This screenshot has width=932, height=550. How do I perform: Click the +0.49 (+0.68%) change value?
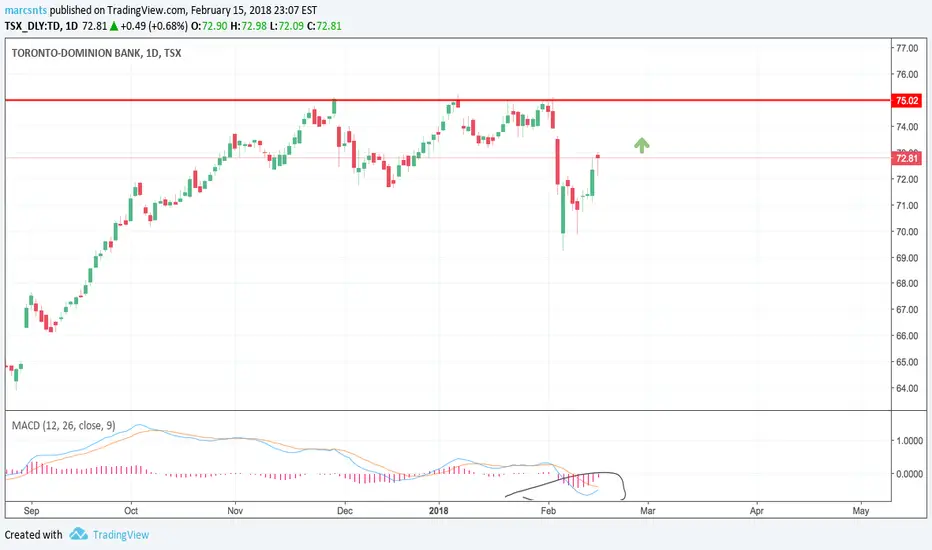(154, 26)
